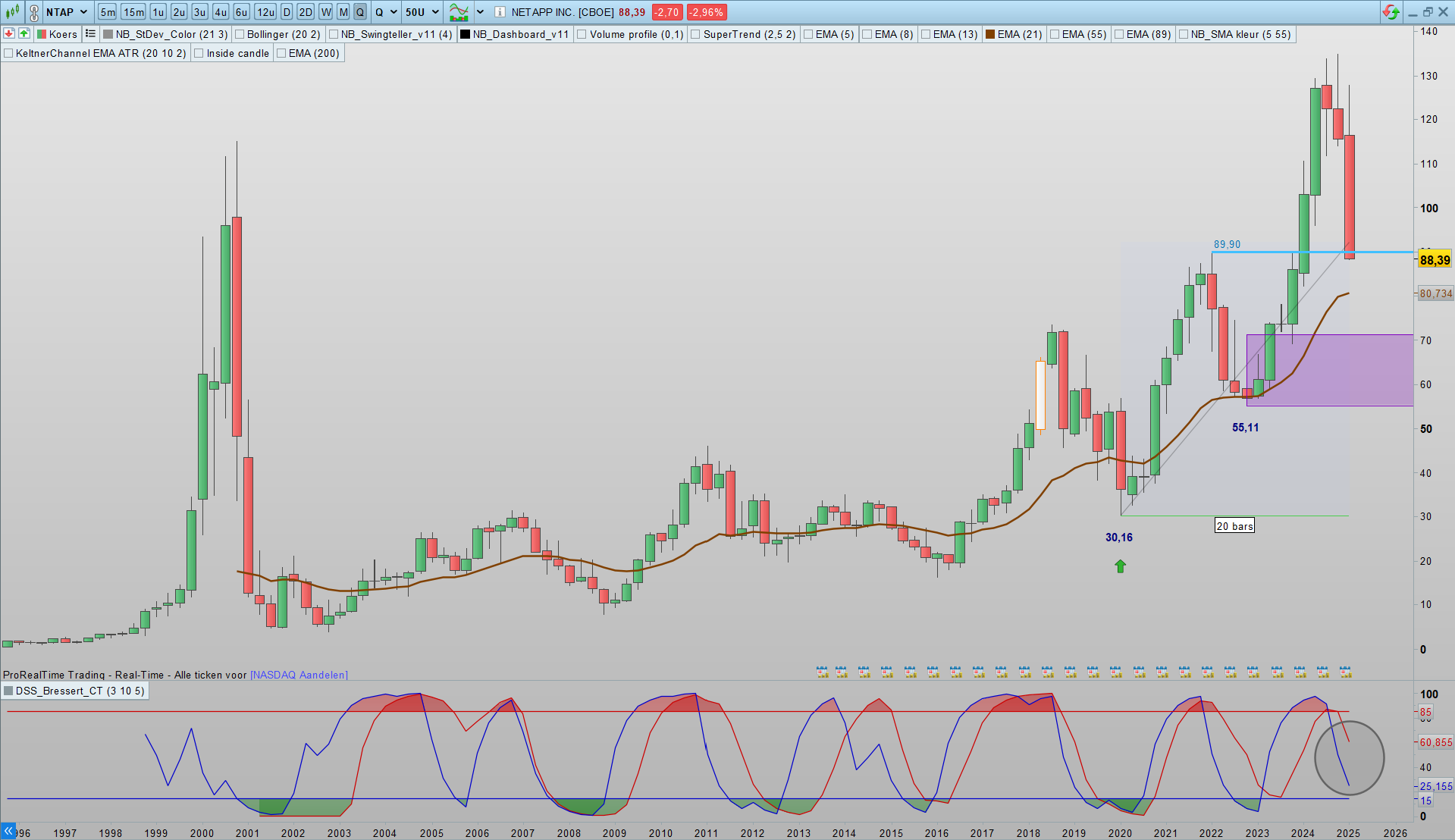The image size is (1455, 840).
Task: Click the chart link chain icon
Action: 34,12
